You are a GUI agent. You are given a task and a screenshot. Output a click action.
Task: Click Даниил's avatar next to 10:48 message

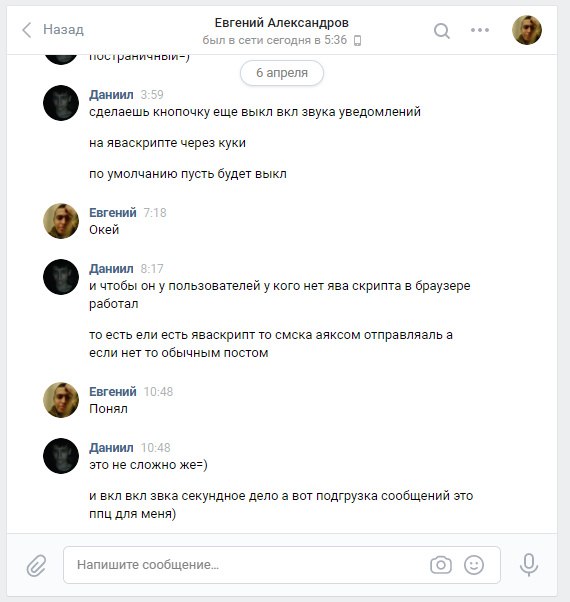(x=61, y=456)
